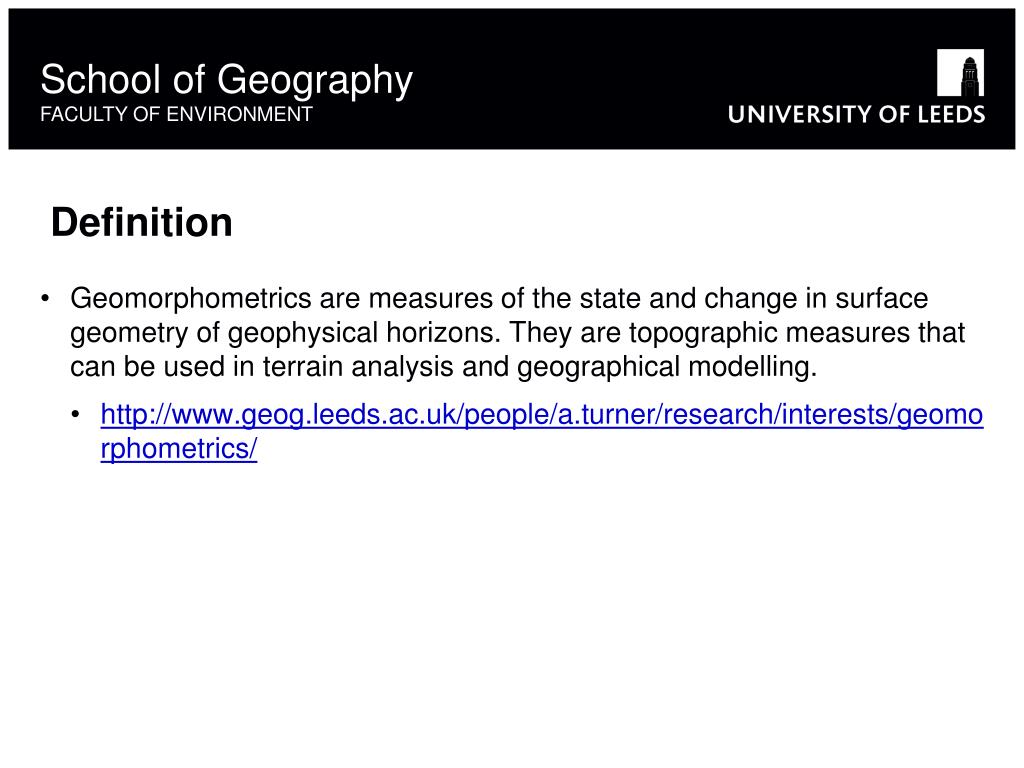
Task: Click the word Geomorphometrics starting the paragraph
Action: [x=191, y=299]
